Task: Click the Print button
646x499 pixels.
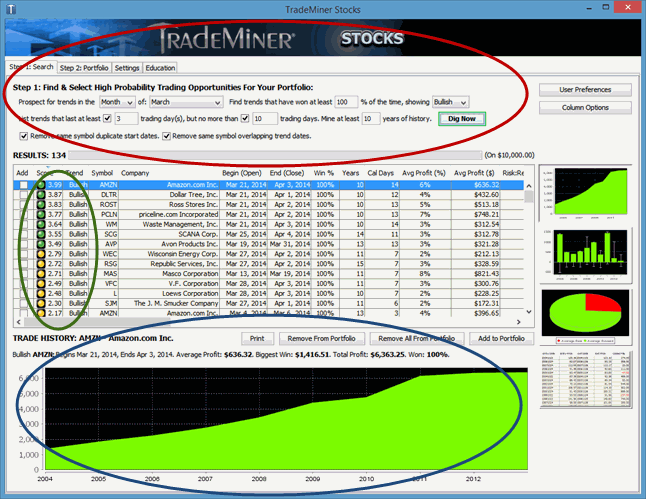Action: click(x=257, y=338)
